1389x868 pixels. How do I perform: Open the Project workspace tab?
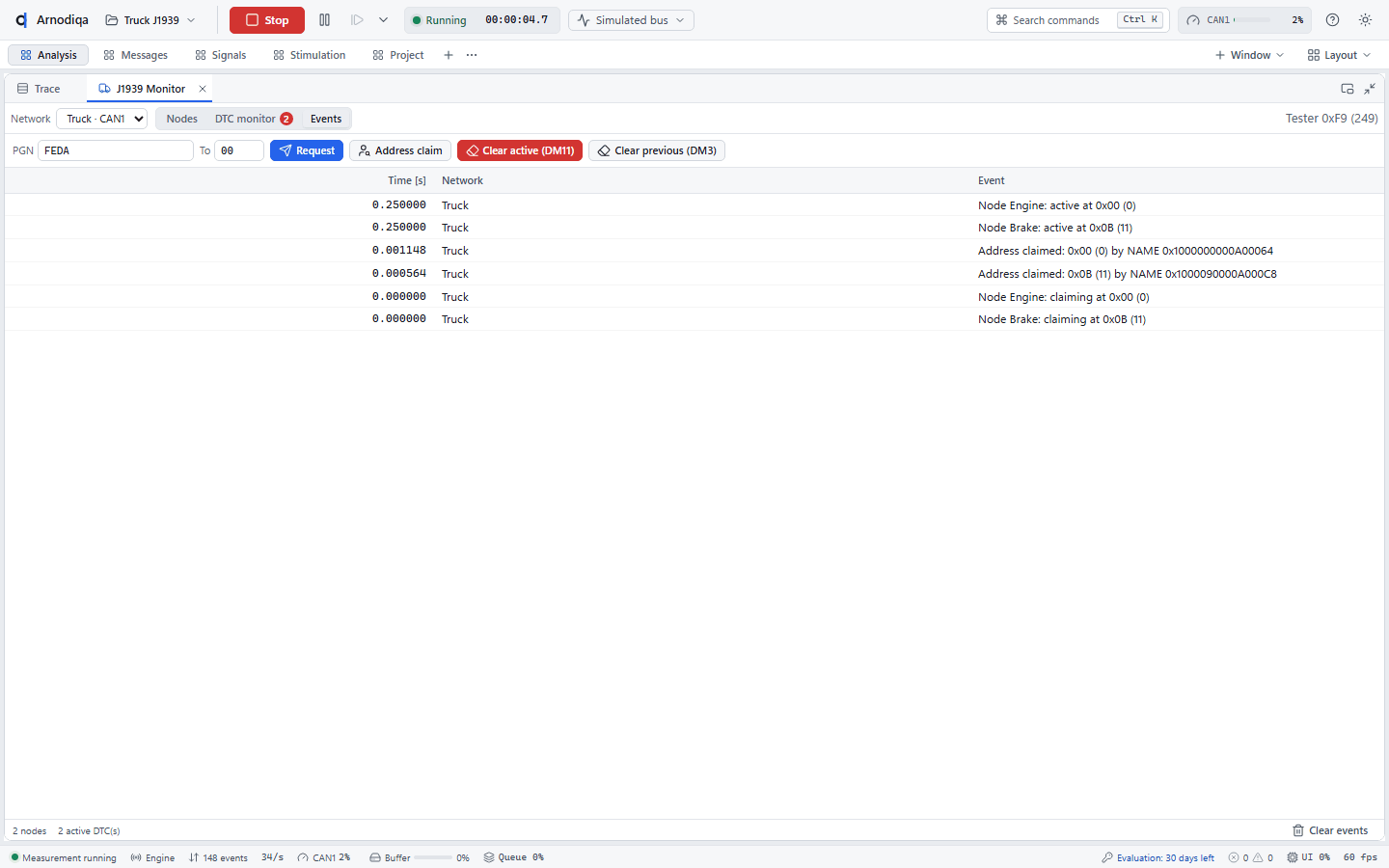(x=397, y=55)
